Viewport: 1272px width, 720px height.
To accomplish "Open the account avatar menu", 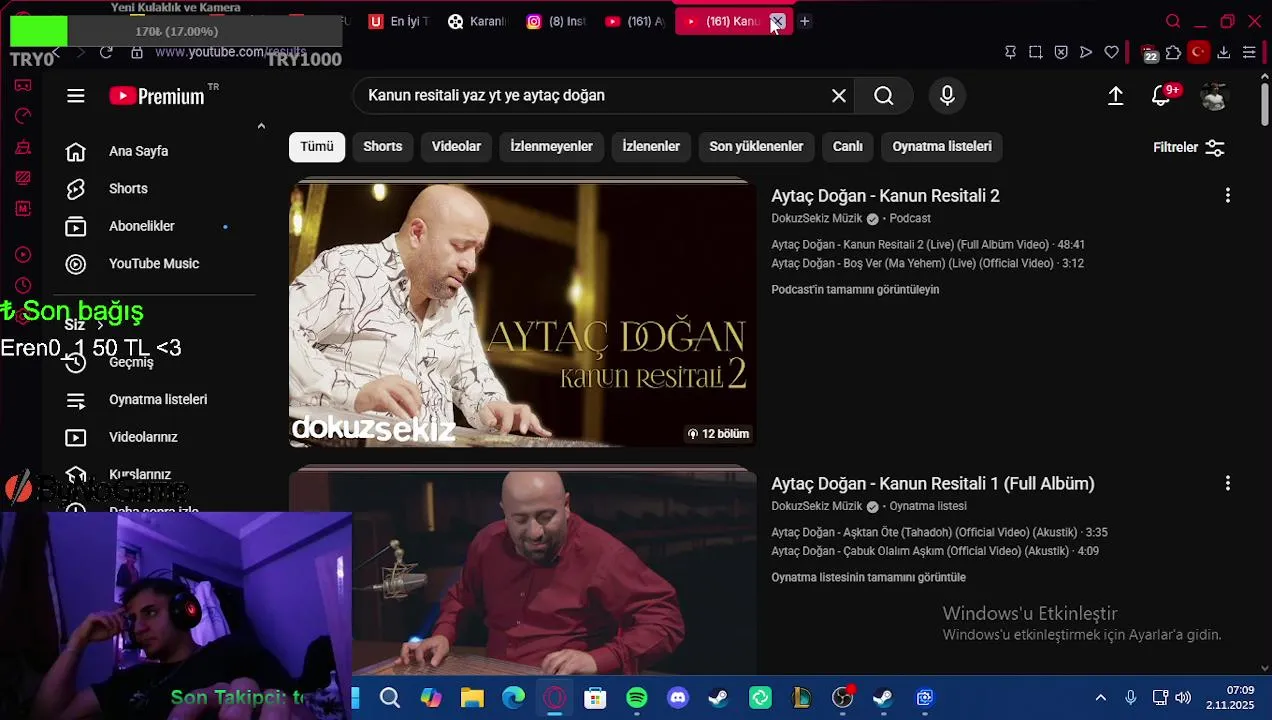I will click(x=1214, y=96).
